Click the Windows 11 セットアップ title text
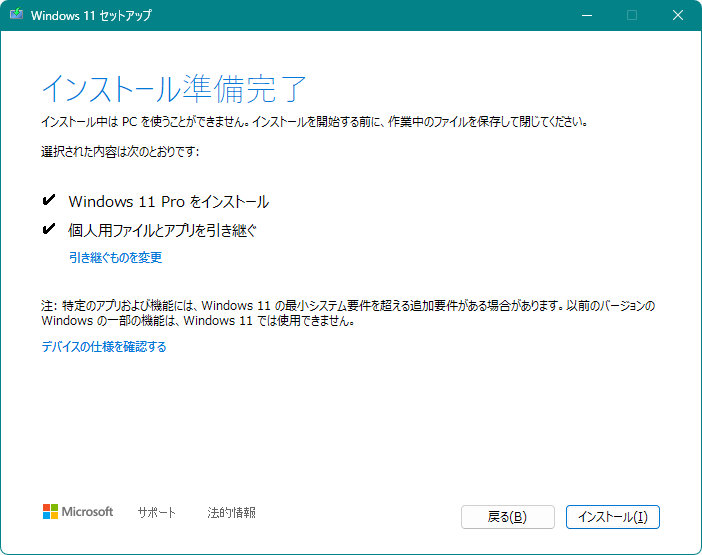Screen dimensions: 702x555 pyautogui.click(x=91, y=15)
